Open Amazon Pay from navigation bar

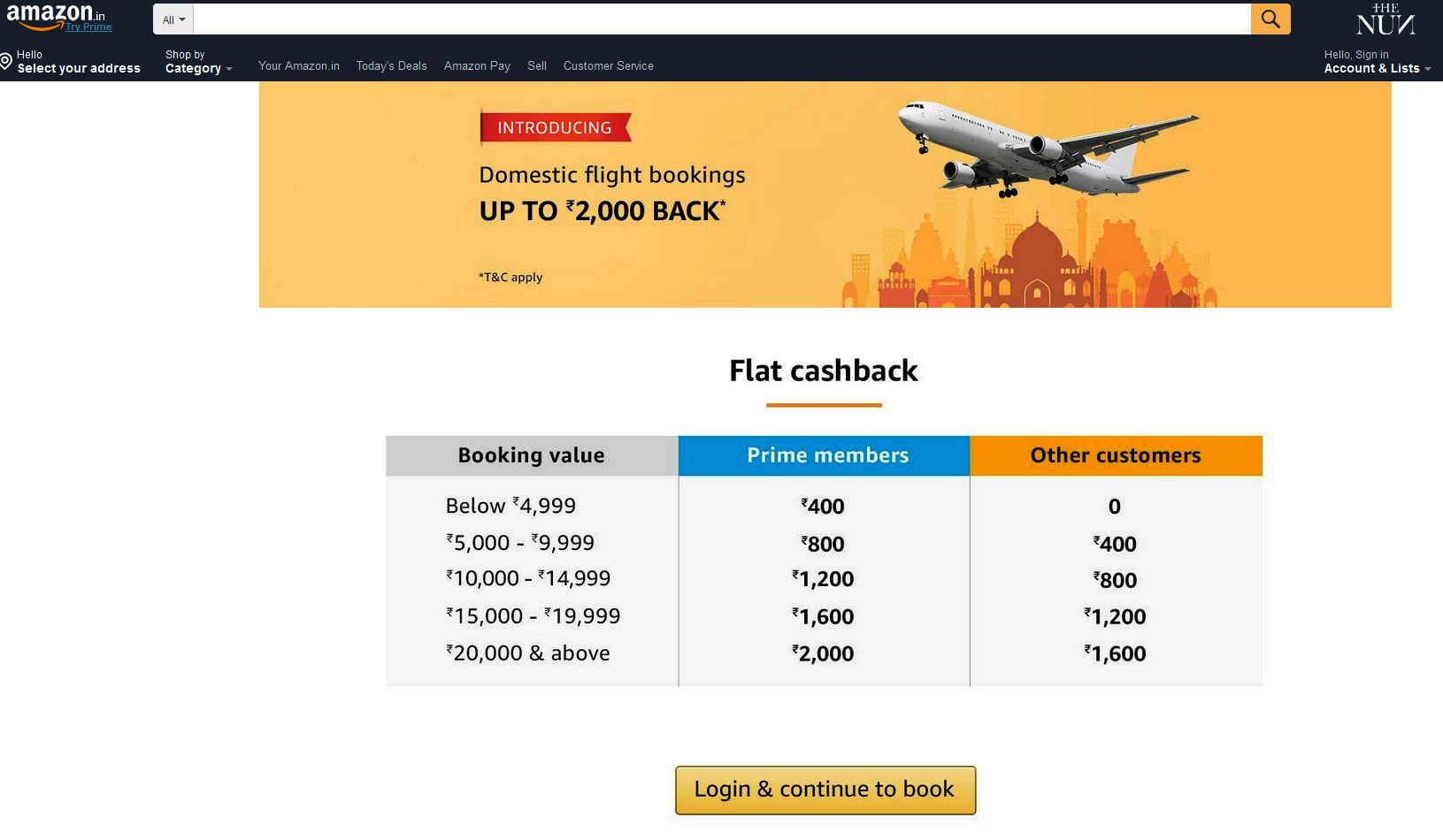477,66
